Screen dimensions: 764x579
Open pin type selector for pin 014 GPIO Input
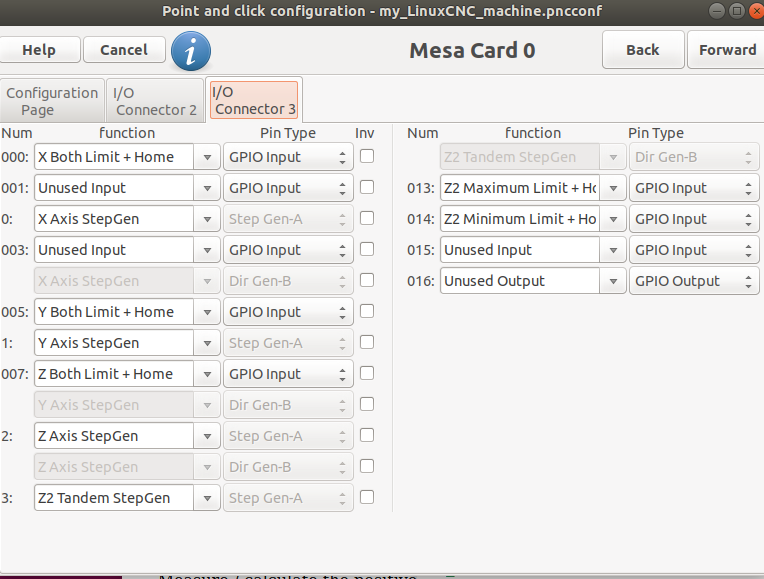[x=694, y=219]
